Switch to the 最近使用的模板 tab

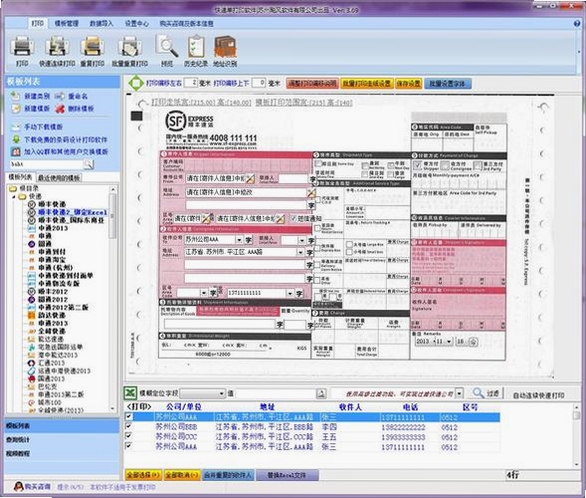(59, 178)
